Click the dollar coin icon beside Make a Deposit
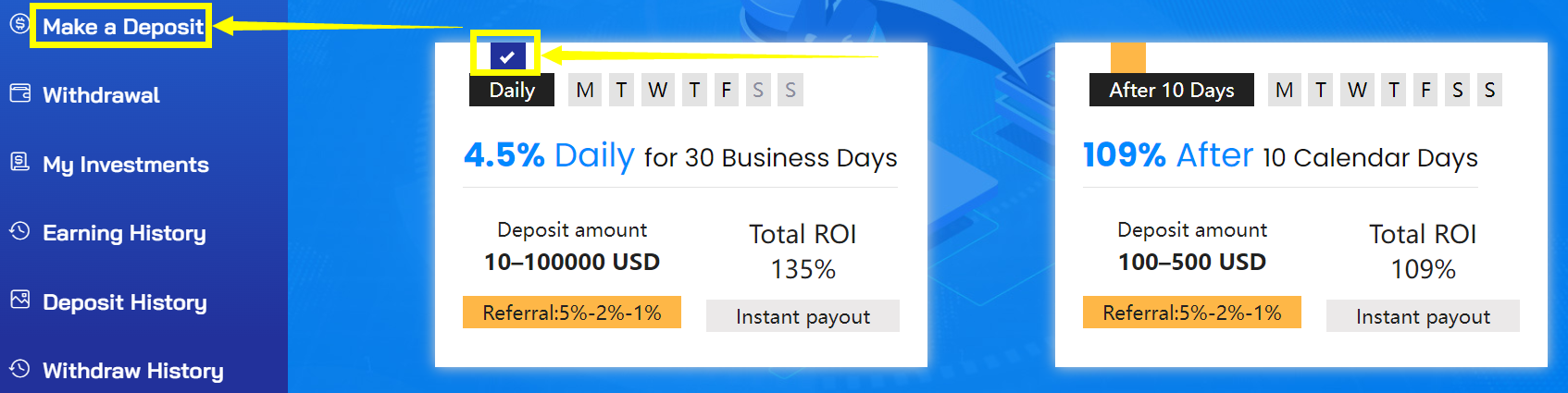Viewport: 1568px width, 393px height. click(19, 24)
